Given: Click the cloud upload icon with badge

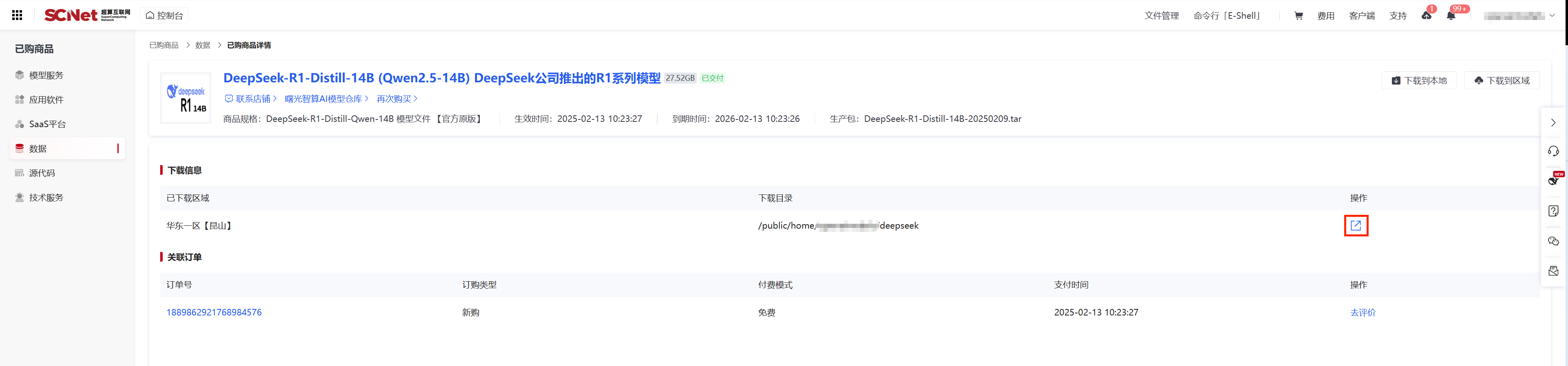Looking at the screenshot, I should [1426, 16].
